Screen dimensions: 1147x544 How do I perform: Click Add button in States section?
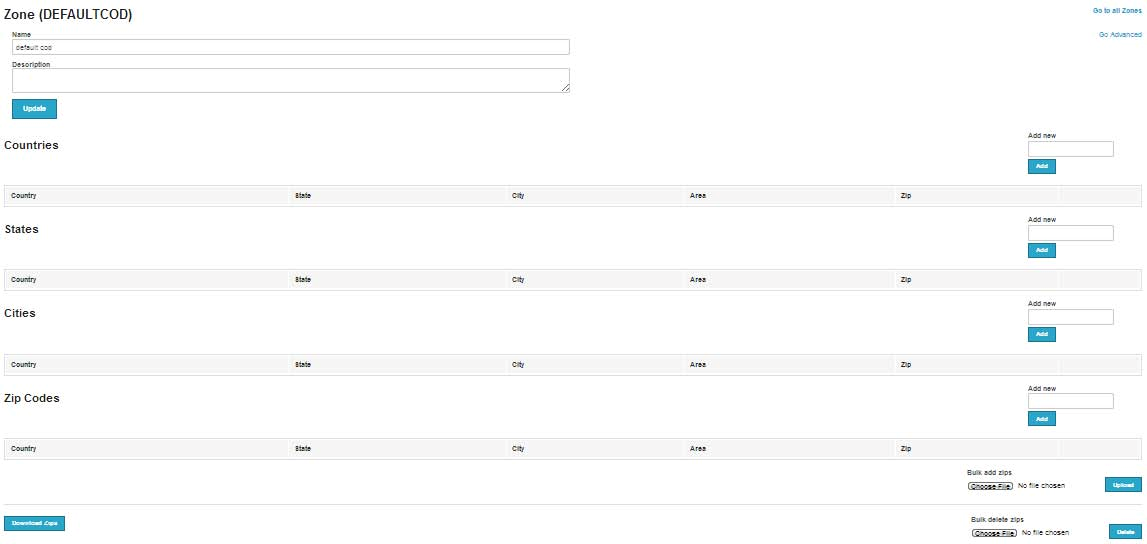coord(1042,251)
